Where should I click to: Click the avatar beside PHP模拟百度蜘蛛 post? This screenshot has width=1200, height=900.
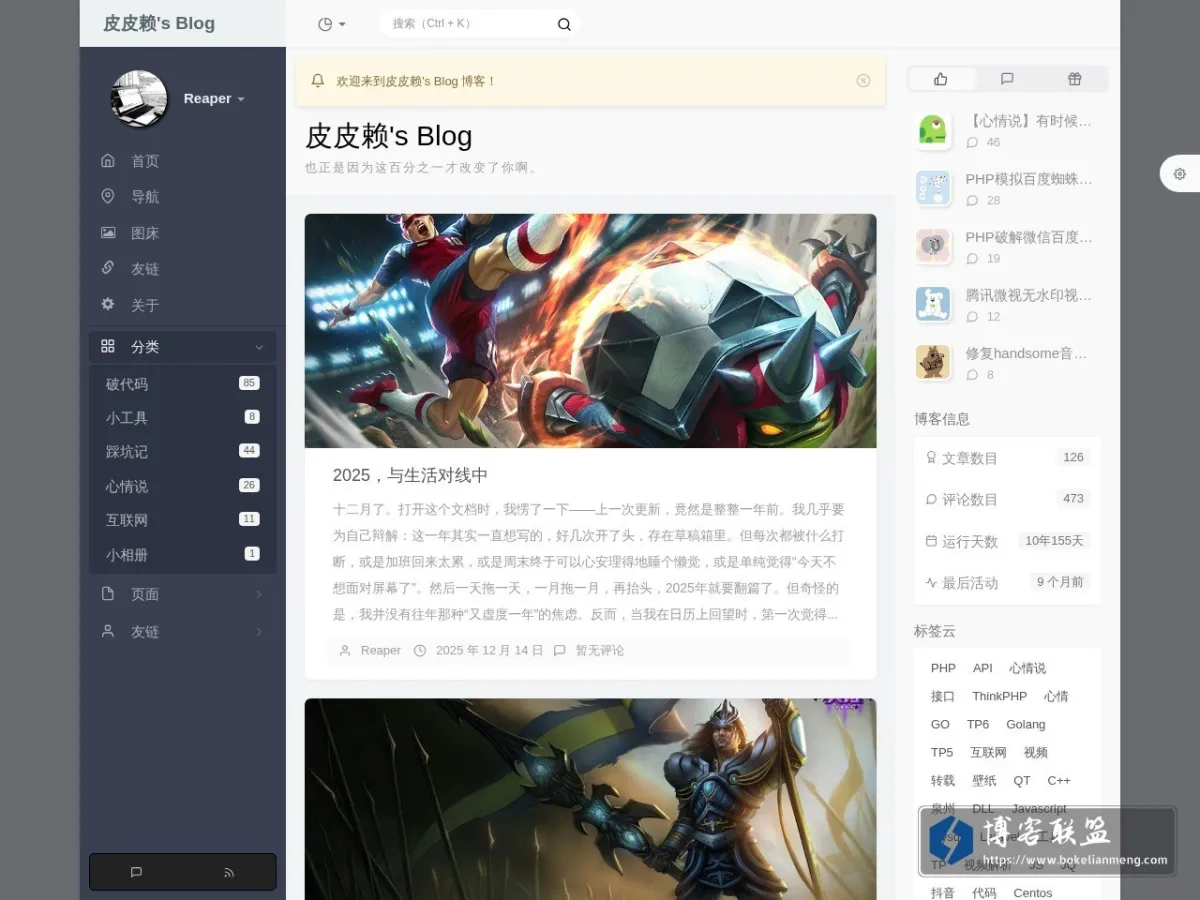tap(933, 189)
